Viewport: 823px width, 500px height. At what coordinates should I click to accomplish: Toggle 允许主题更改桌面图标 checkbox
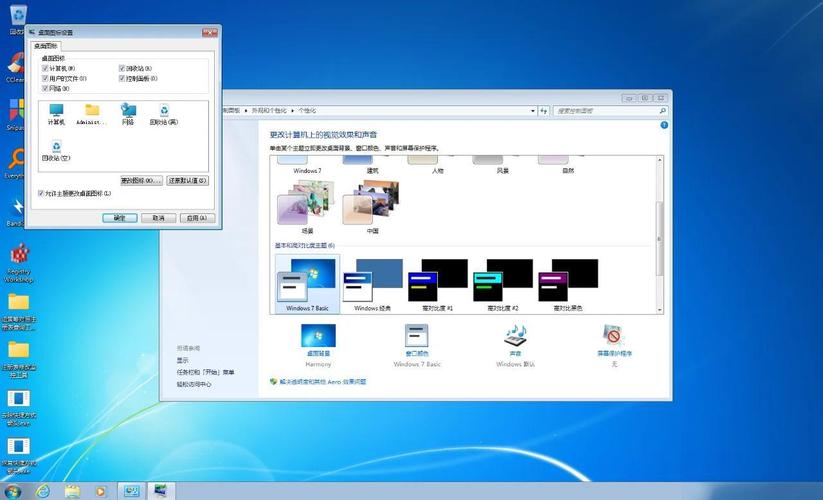tap(41, 193)
